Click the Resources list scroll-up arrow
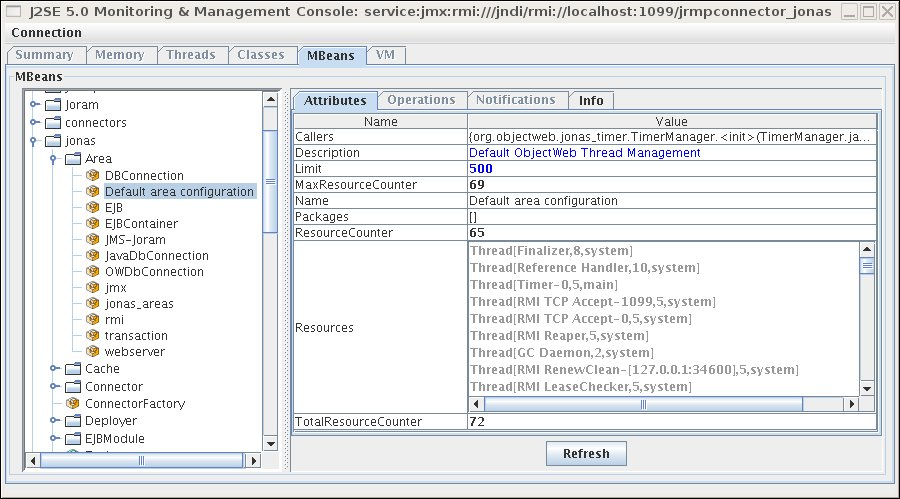This screenshot has width=900, height=499. (x=867, y=249)
